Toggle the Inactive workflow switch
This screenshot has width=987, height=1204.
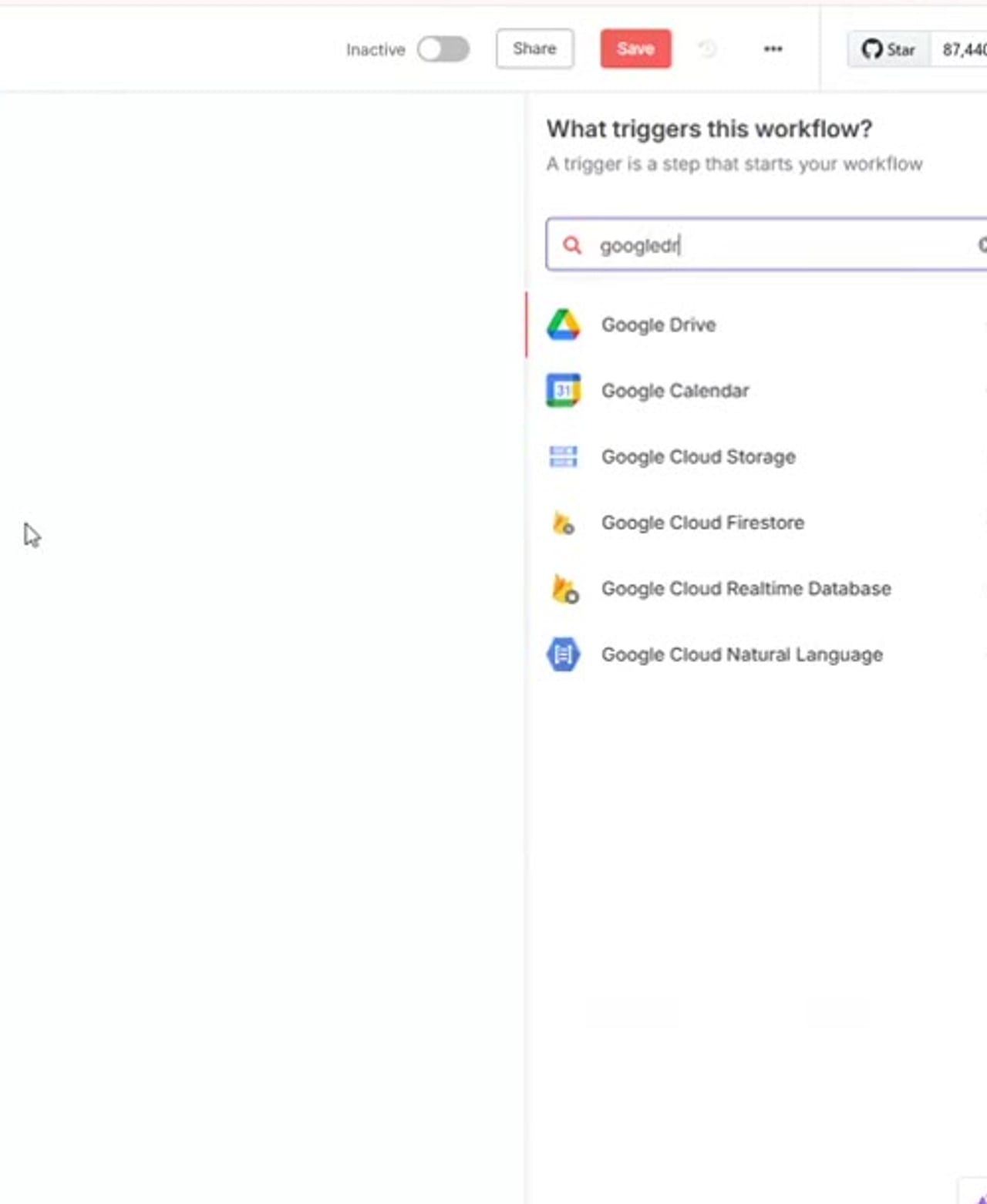coord(443,49)
